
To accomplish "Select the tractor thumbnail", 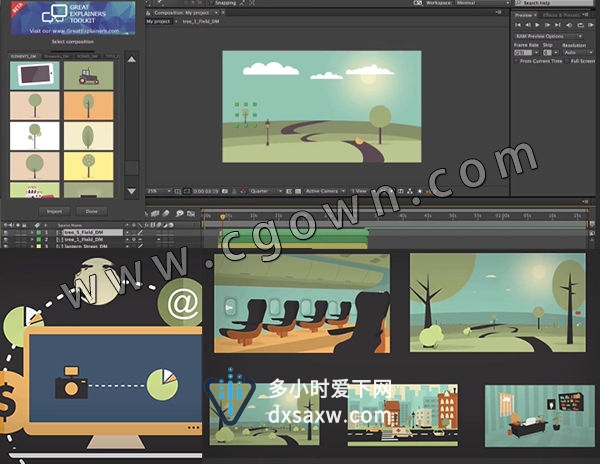I will [88, 75].
